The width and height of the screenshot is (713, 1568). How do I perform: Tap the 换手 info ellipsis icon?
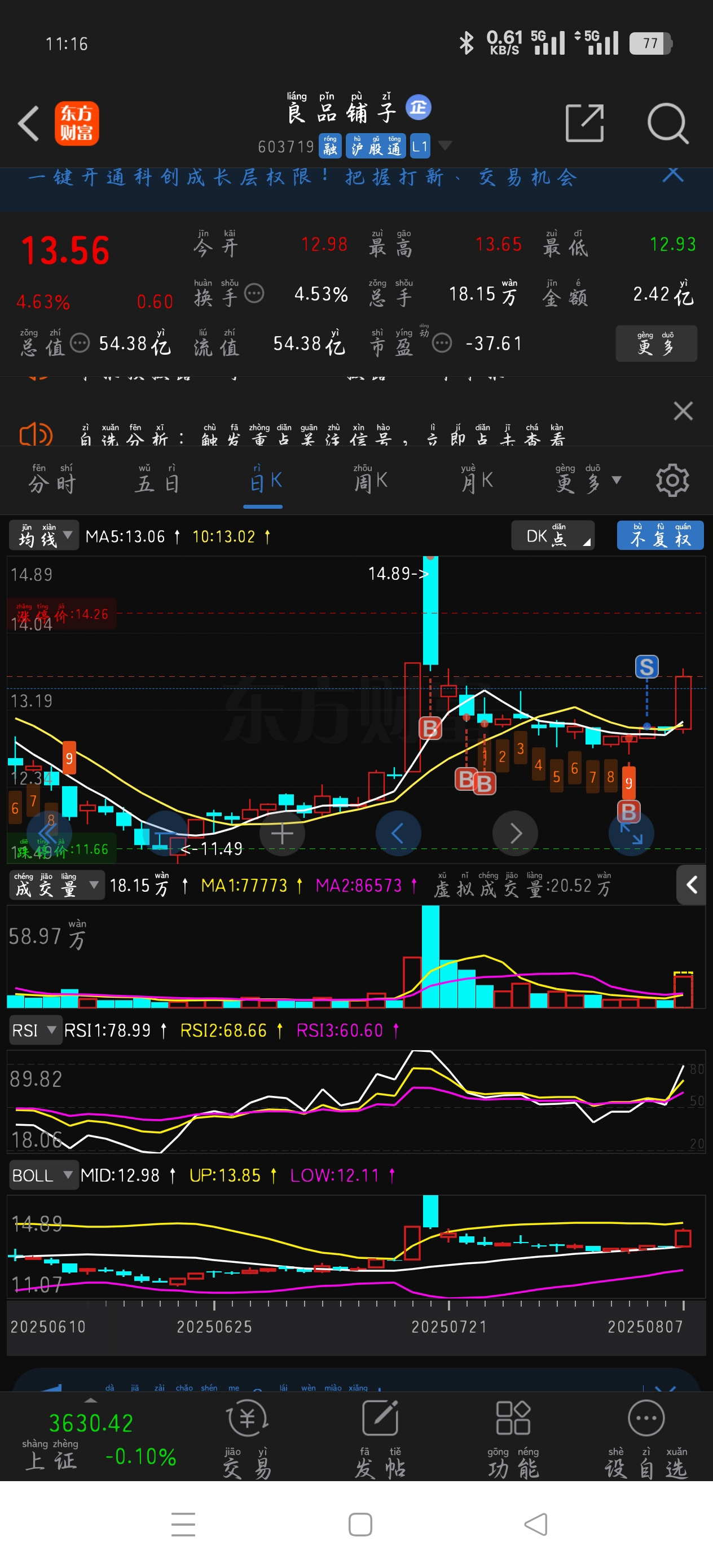(254, 294)
